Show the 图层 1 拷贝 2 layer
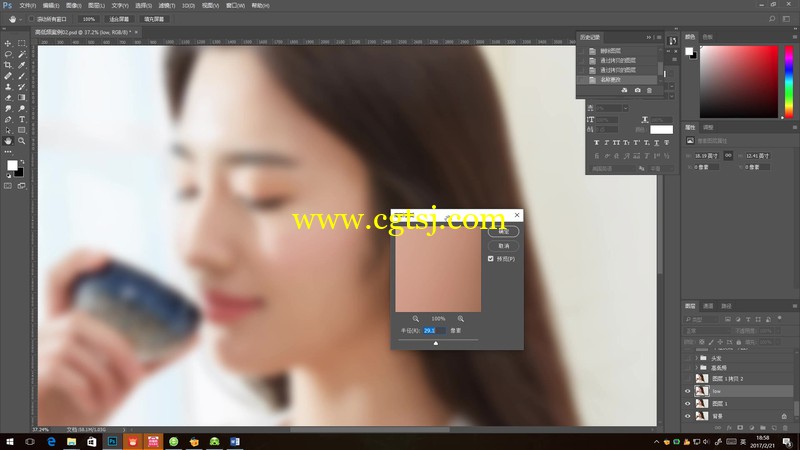Screen dimensions: 800x450 tap(687, 379)
